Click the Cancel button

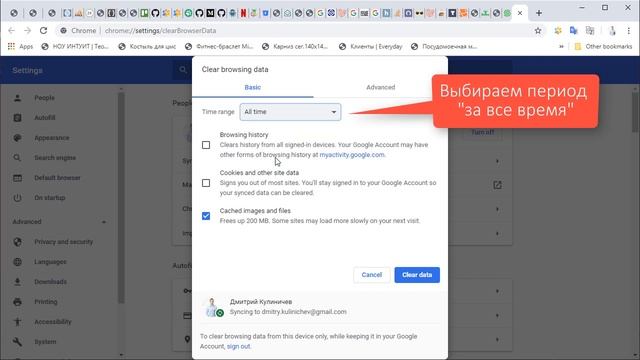tap(371, 275)
